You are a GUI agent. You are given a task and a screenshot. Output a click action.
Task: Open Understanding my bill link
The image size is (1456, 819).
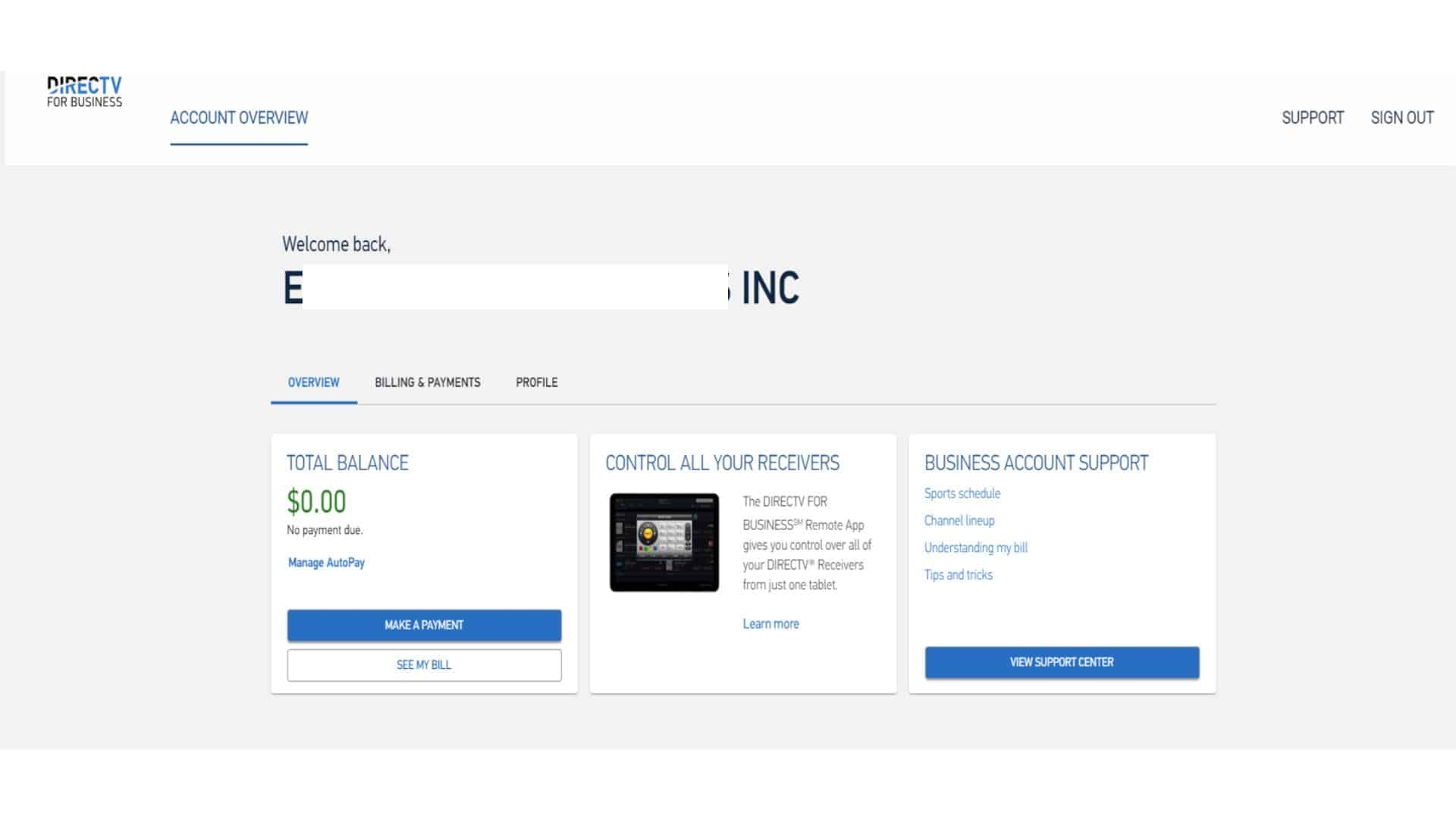[x=975, y=548]
